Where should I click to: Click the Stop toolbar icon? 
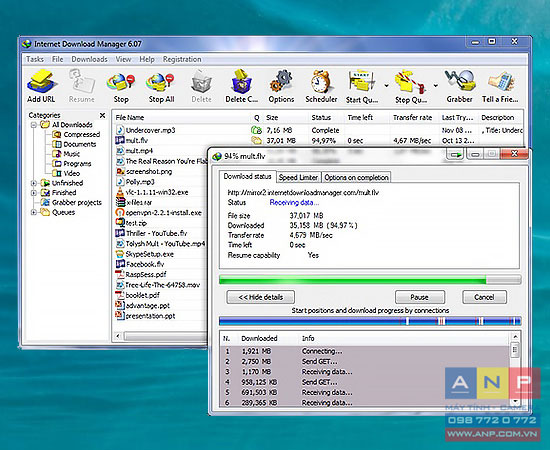click(121, 86)
